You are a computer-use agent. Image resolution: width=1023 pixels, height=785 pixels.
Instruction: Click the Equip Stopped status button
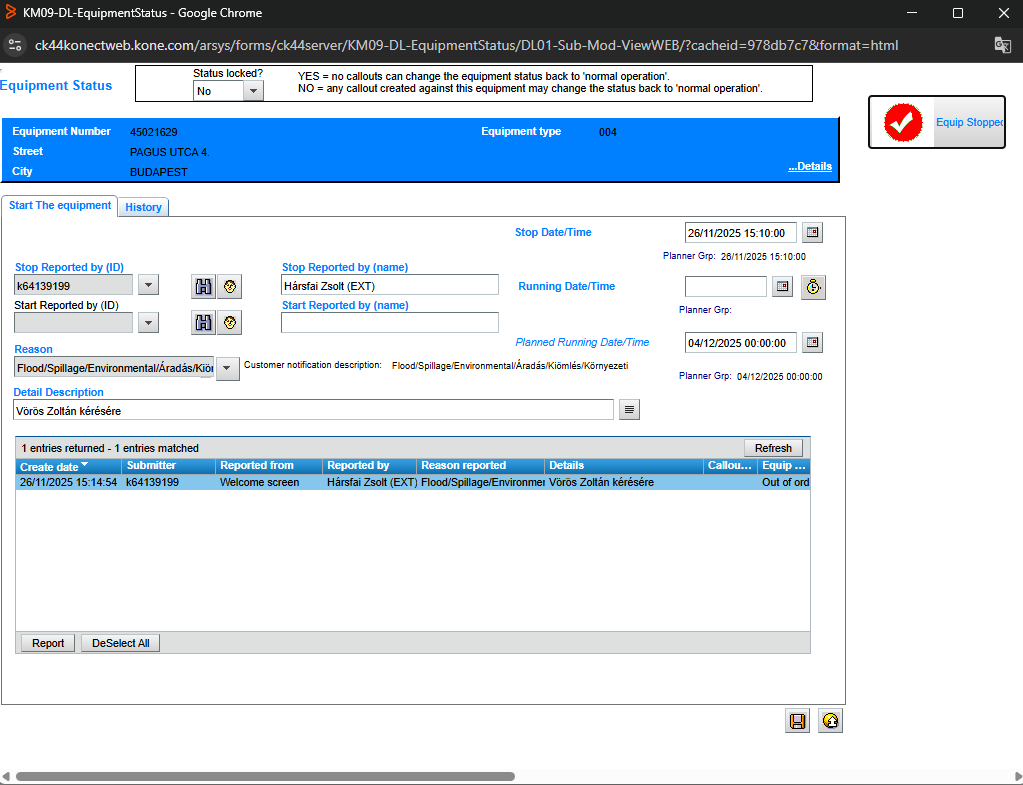pyautogui.click(x=936, y=123)
